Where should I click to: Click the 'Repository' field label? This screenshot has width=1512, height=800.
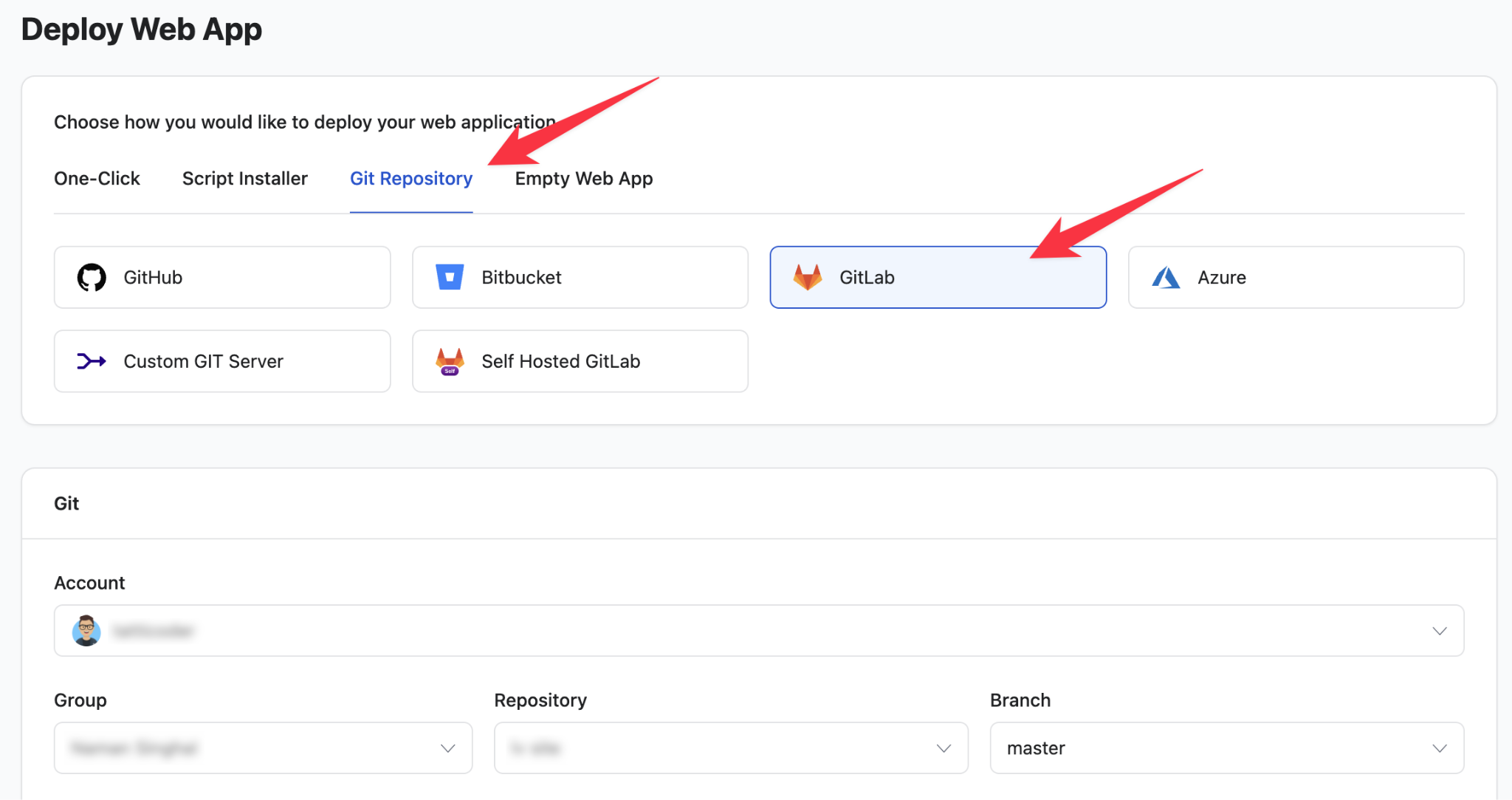click(x=540, y=700)
